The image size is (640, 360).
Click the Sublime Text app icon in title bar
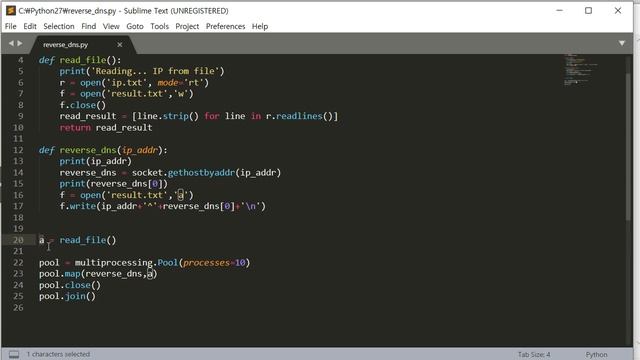(11, 11)
